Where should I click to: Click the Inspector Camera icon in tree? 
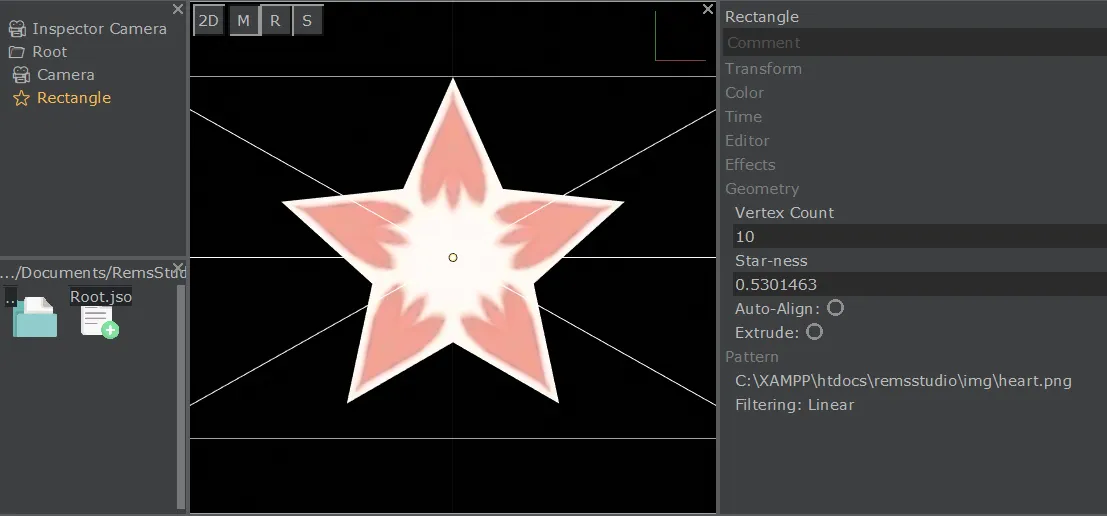coord(18,29)
